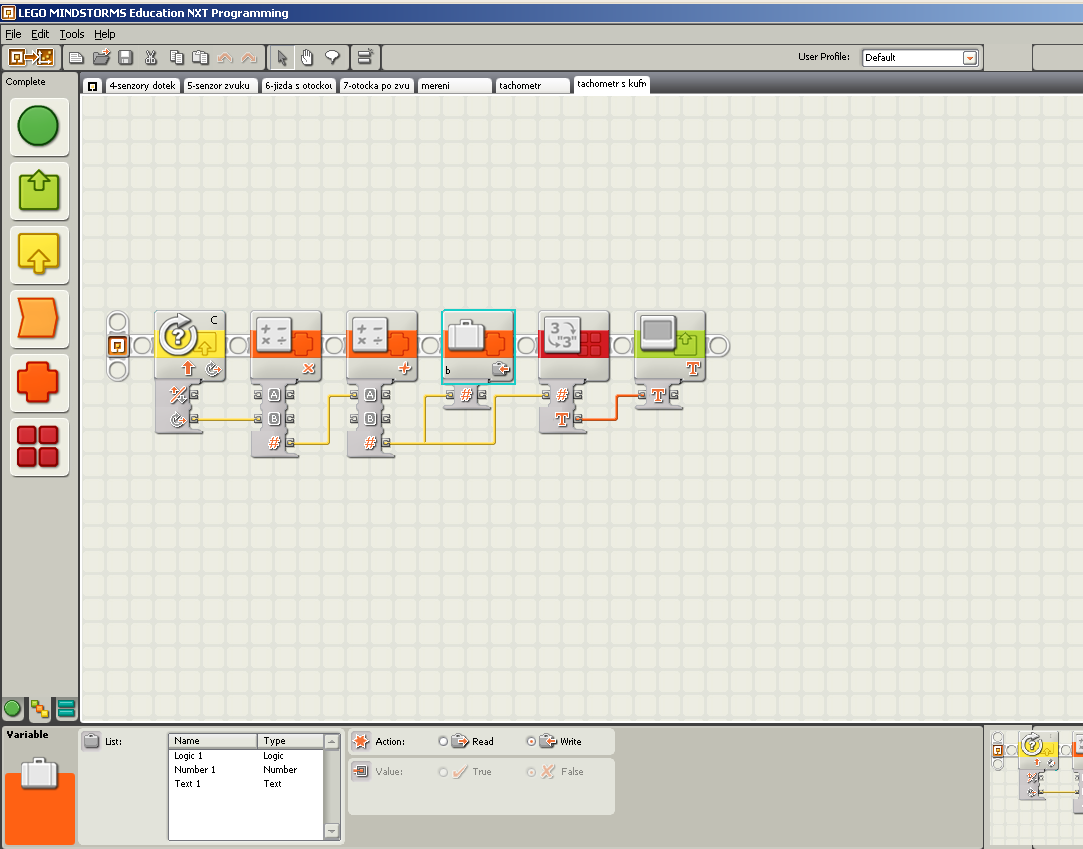Open the Advanced blocks palette
1083x849 pixels.
[x=39, y=446]
